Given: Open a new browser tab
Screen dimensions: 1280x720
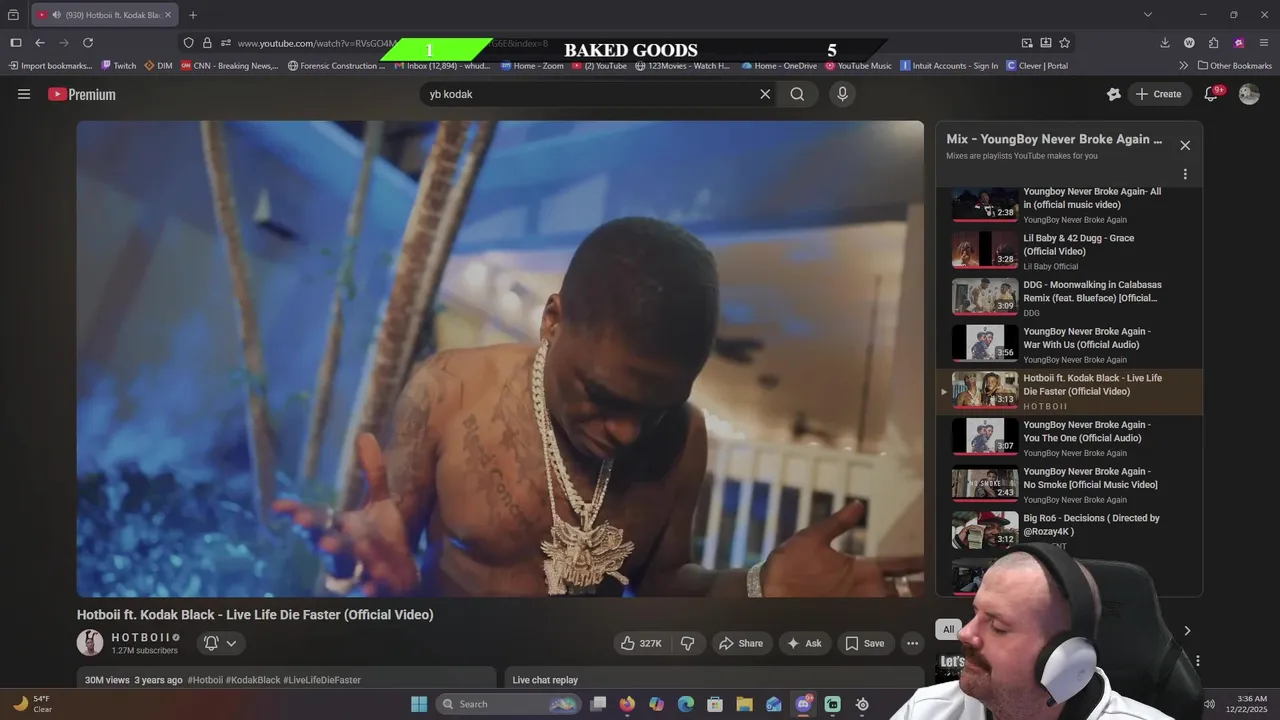Looking at the screenshot, I should click(x=193, y=15).
